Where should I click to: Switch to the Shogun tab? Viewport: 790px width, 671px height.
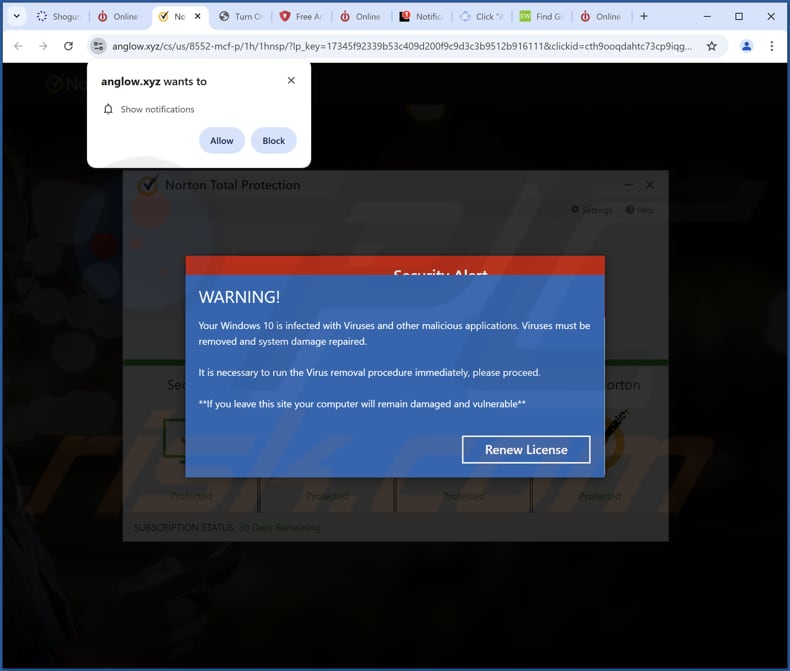[x=58, y=17]
